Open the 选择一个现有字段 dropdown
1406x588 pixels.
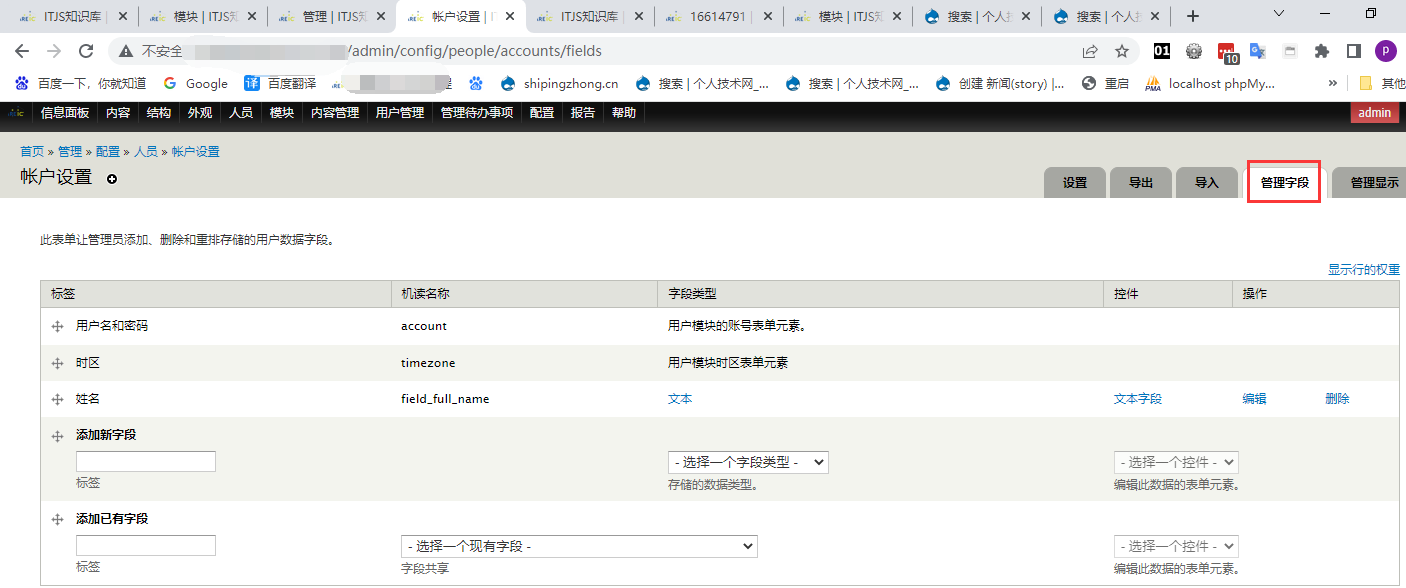pos(579,546)
